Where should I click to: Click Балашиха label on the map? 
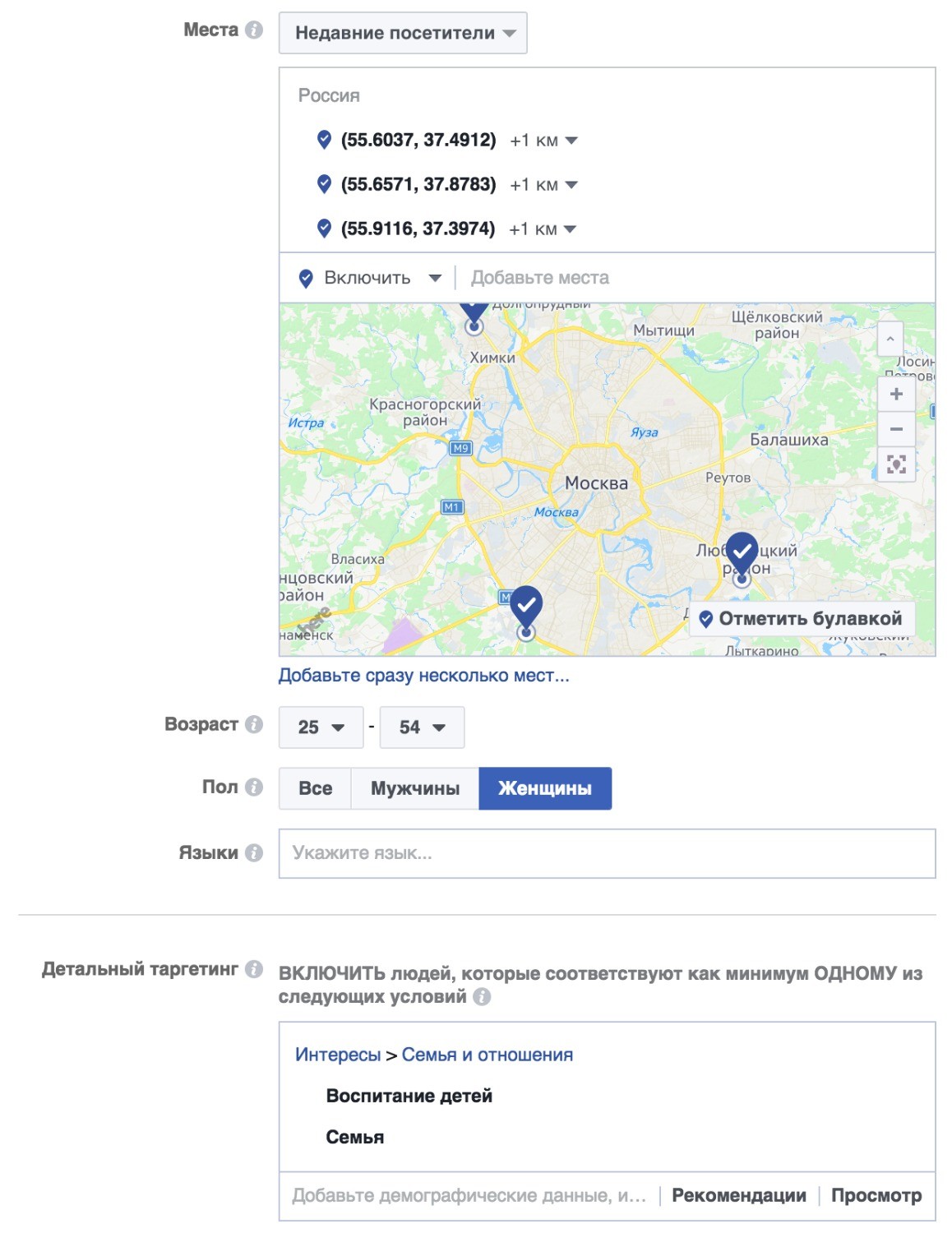point(788,440)
